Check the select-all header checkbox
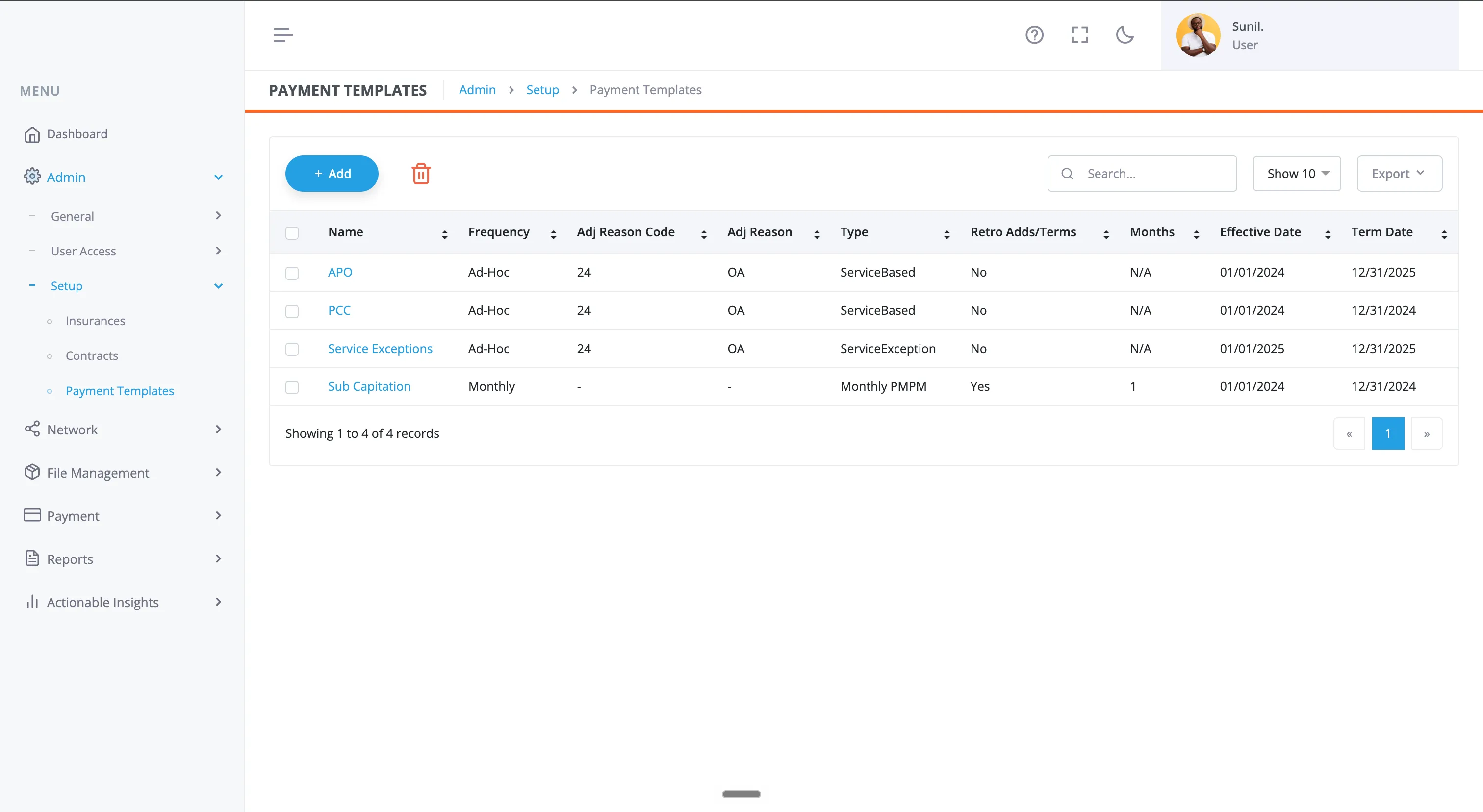1483x812 pixels. (x=292, y=232)
